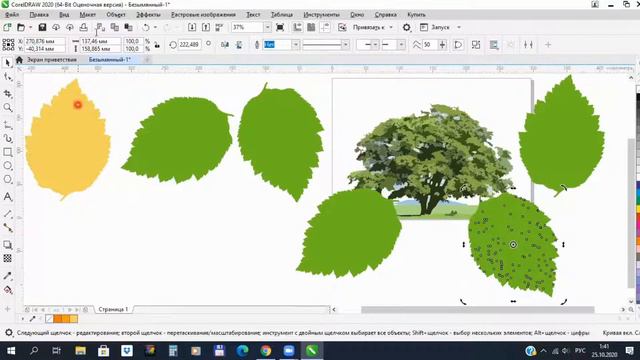Click the X position field
This screenshot has height=360, width=640.
coord(45,41)
